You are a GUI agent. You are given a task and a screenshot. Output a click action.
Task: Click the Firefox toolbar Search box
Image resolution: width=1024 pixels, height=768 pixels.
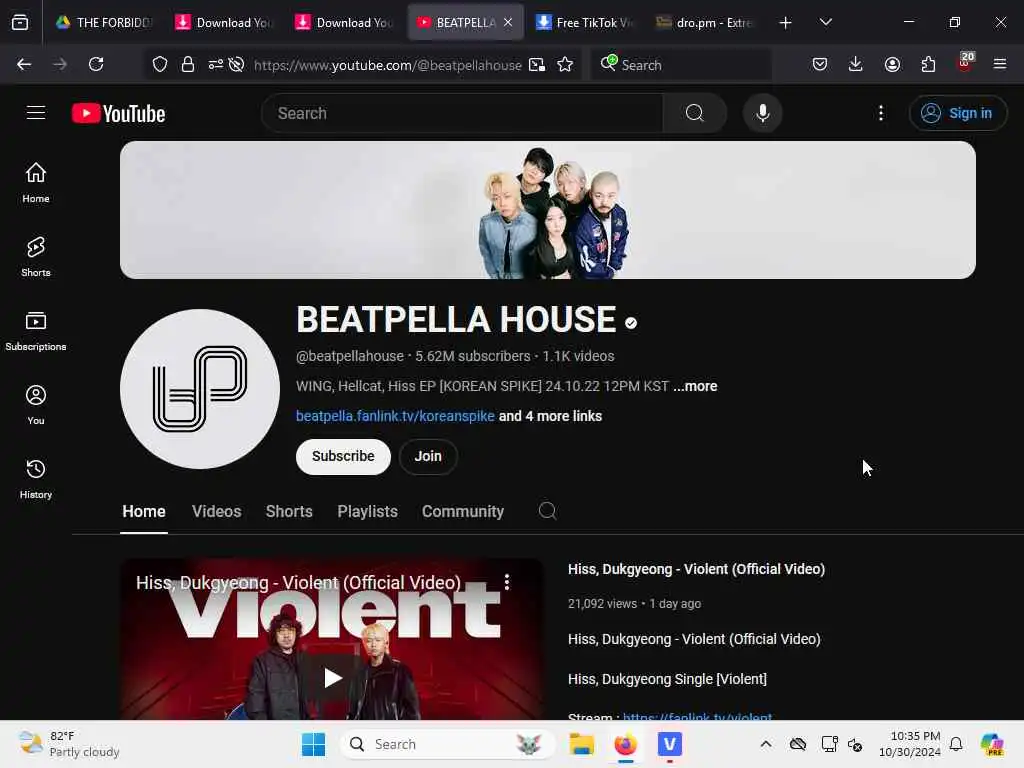pos(682,65)
